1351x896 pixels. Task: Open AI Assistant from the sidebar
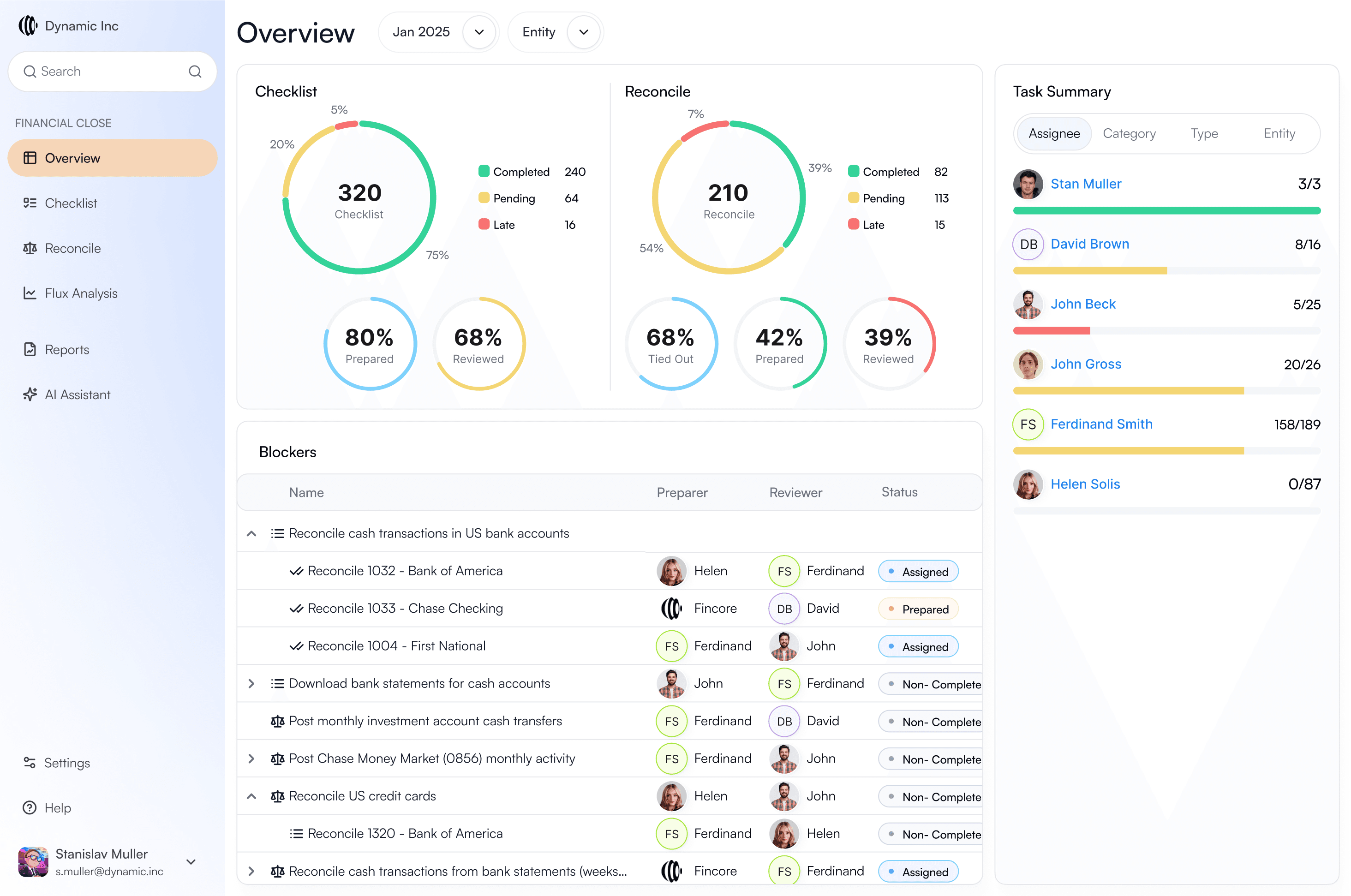(113, 394)
